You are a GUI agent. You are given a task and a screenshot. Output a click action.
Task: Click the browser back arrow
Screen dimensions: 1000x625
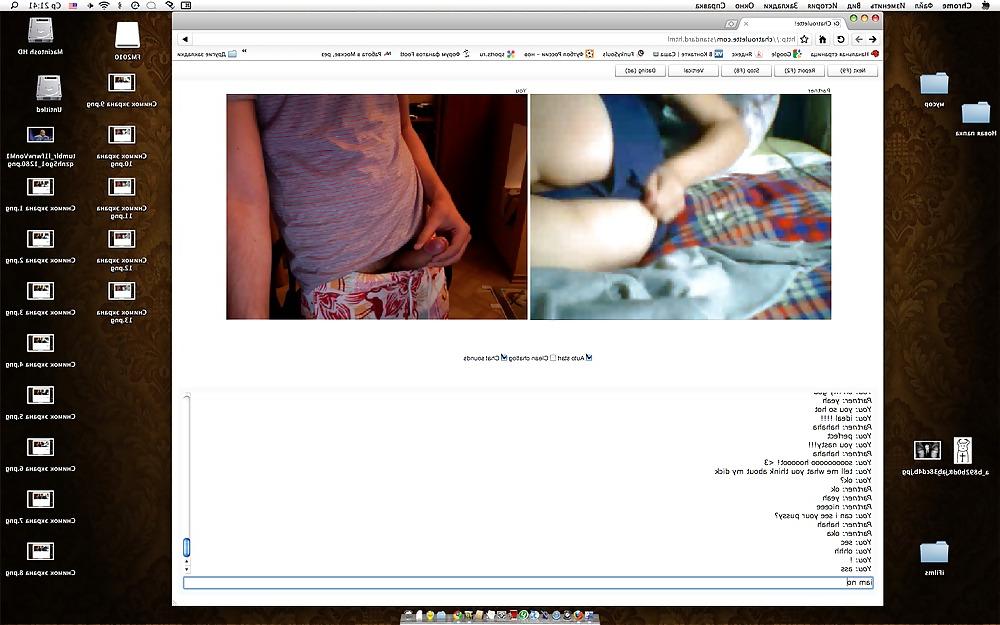(x=872, y=40)
